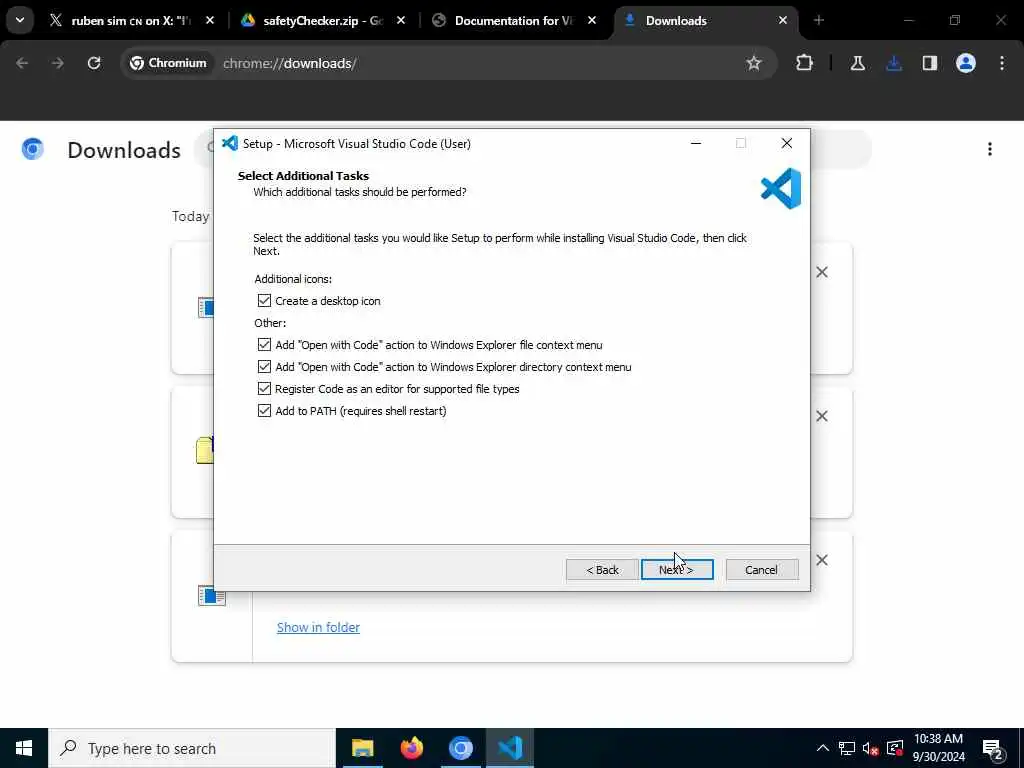Close the Downloads tab
Viewport: 1024px width, 768px height.
pyautogui.click(x=782, y=21)
